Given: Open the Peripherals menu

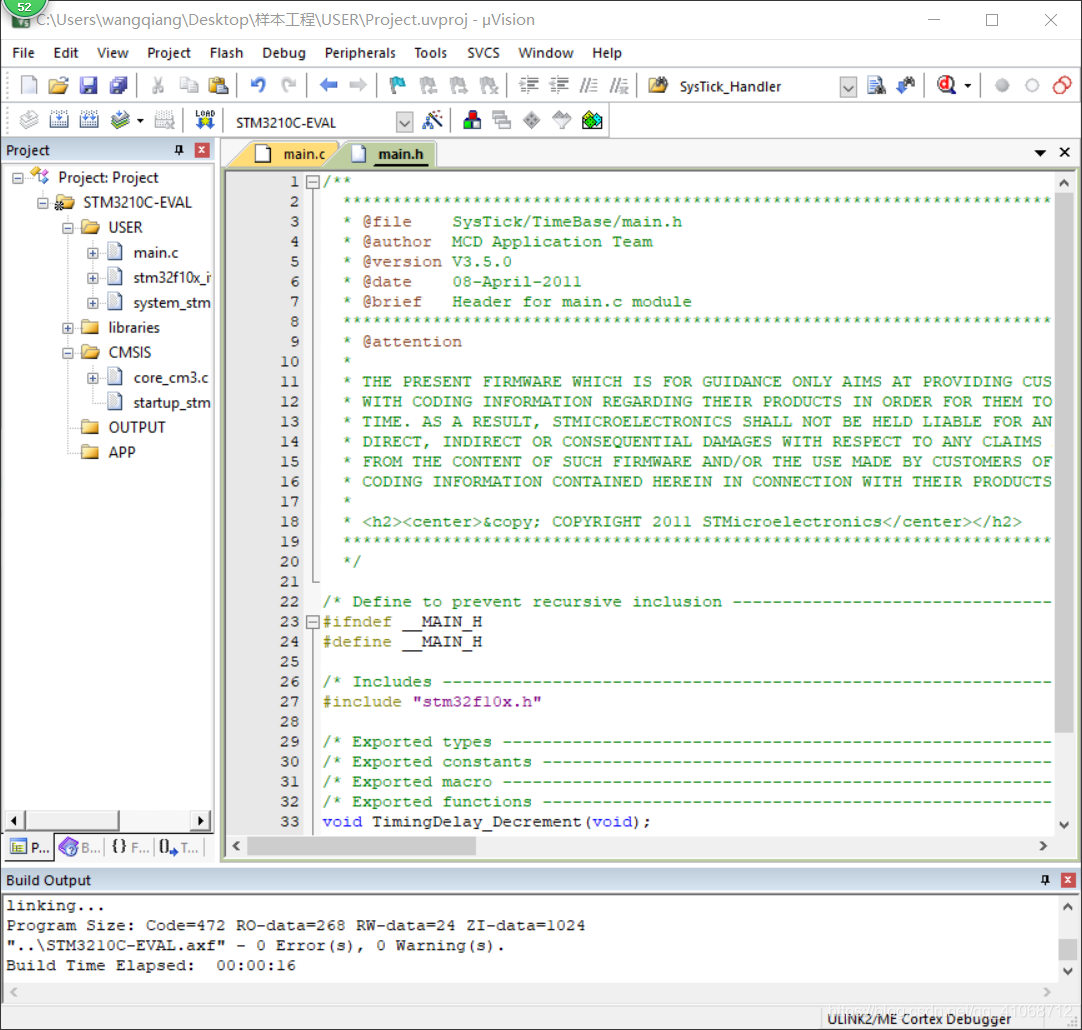Looking at the screenshot, I should pos(360,52).
